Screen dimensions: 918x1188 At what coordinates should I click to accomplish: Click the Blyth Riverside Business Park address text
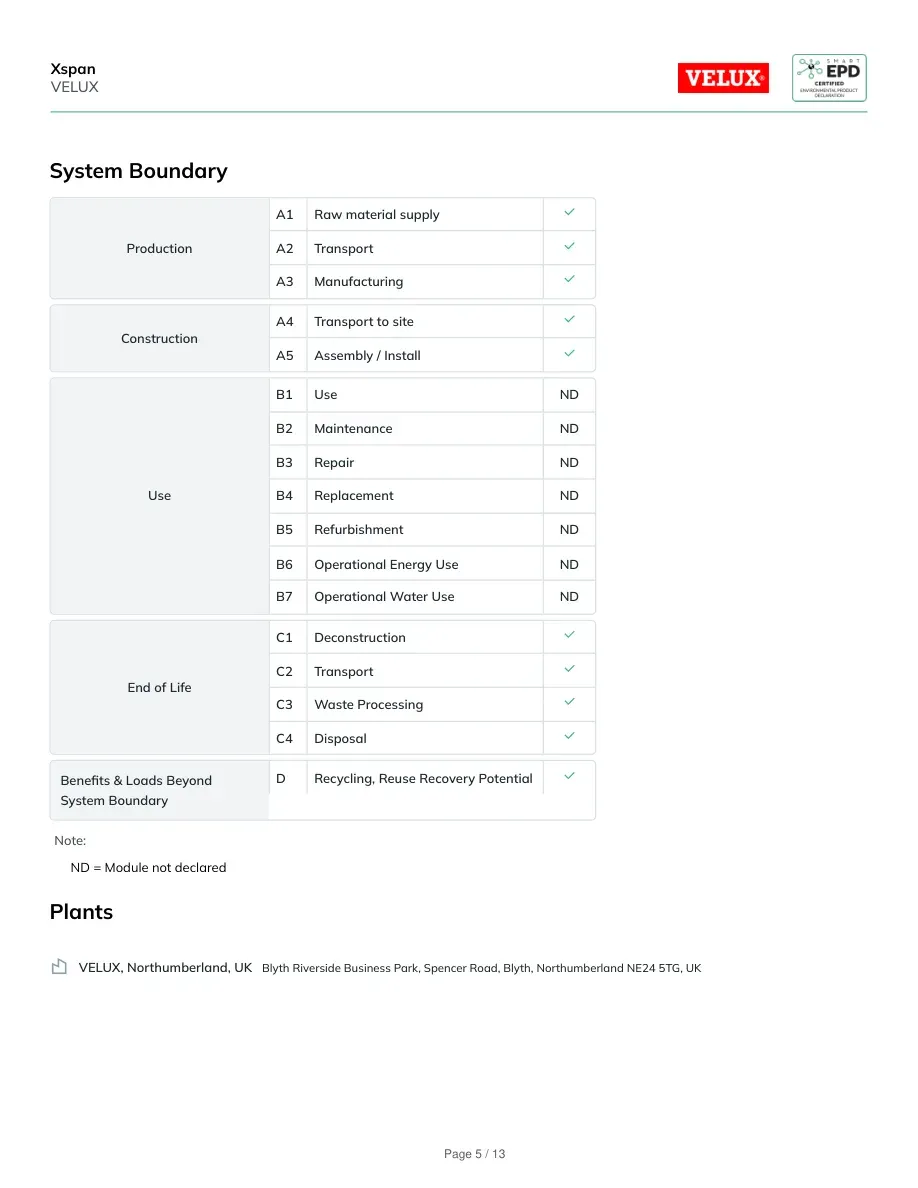[x=481, y=968]
